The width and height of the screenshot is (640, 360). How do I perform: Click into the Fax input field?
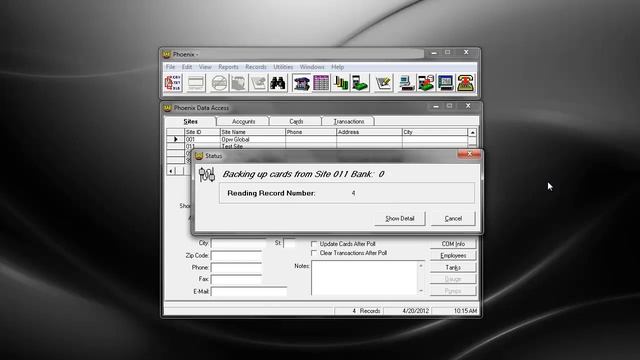[x=236, y=280]
